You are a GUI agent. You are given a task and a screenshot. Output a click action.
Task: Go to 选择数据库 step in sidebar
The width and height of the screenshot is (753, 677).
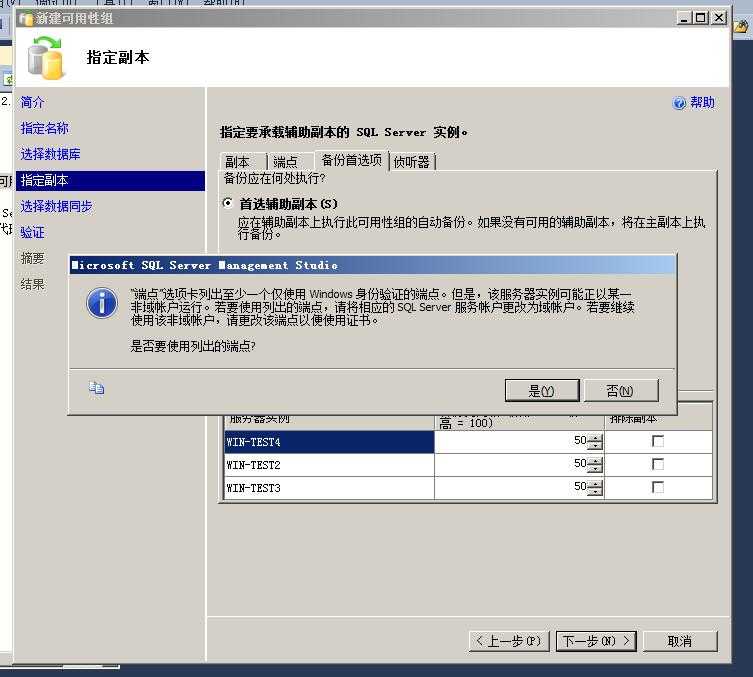point(50,154)
